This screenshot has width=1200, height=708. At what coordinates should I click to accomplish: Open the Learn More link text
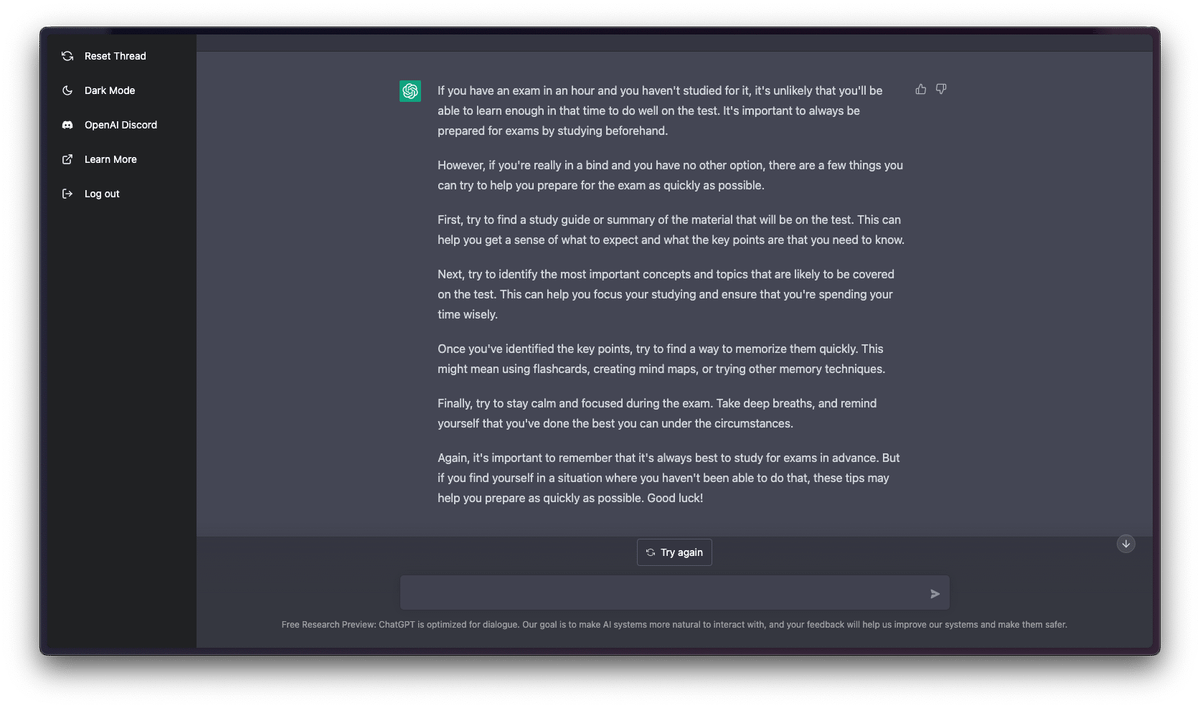(x=111, y=160)
